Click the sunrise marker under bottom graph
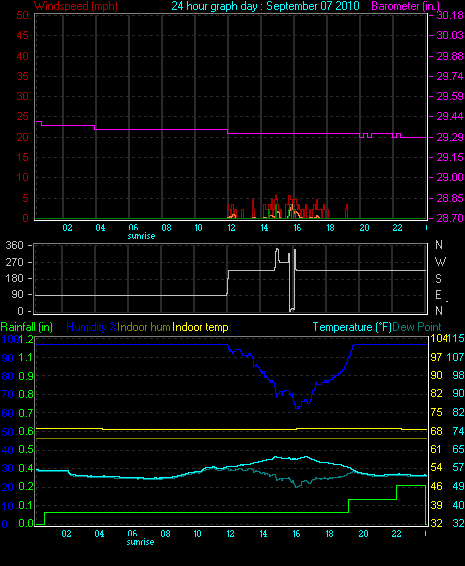The image size is (465, 566). coord(140,542)
